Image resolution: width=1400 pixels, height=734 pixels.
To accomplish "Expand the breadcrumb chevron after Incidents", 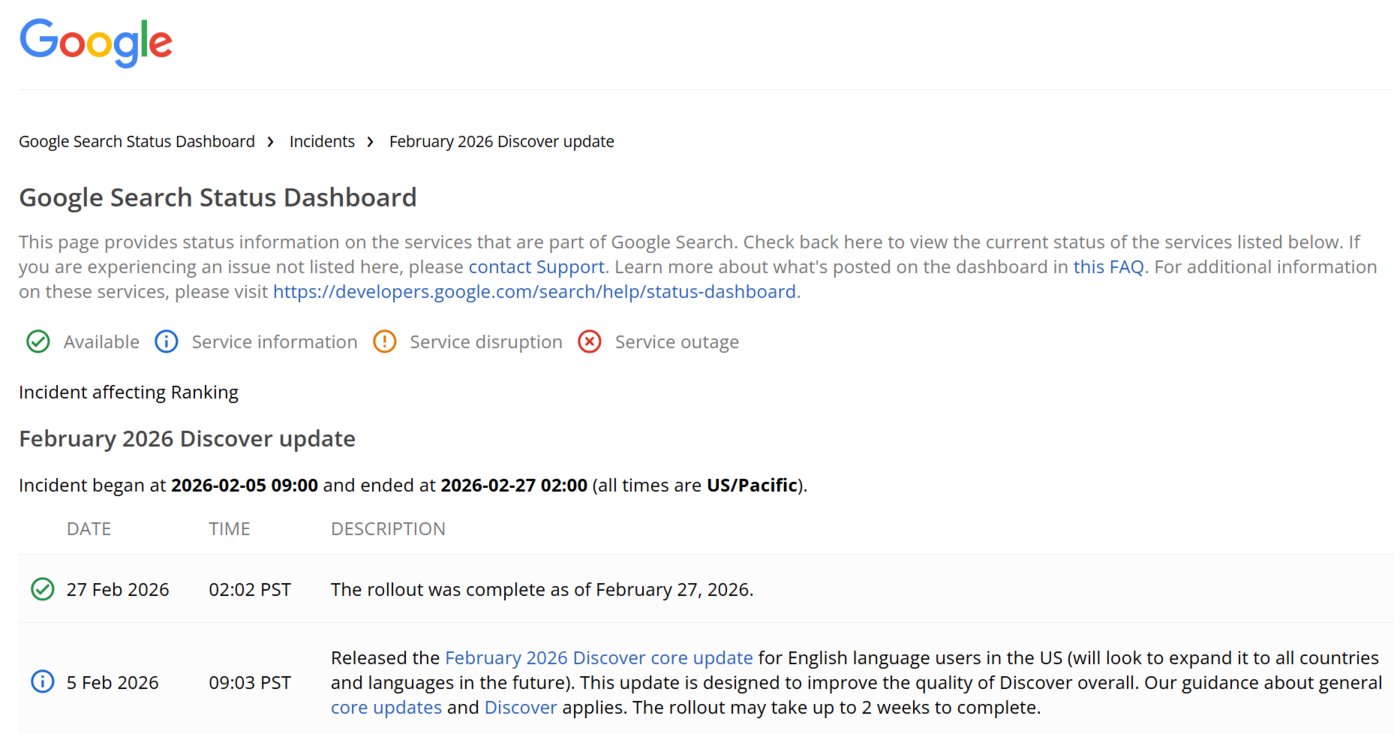I will [370, 141].
